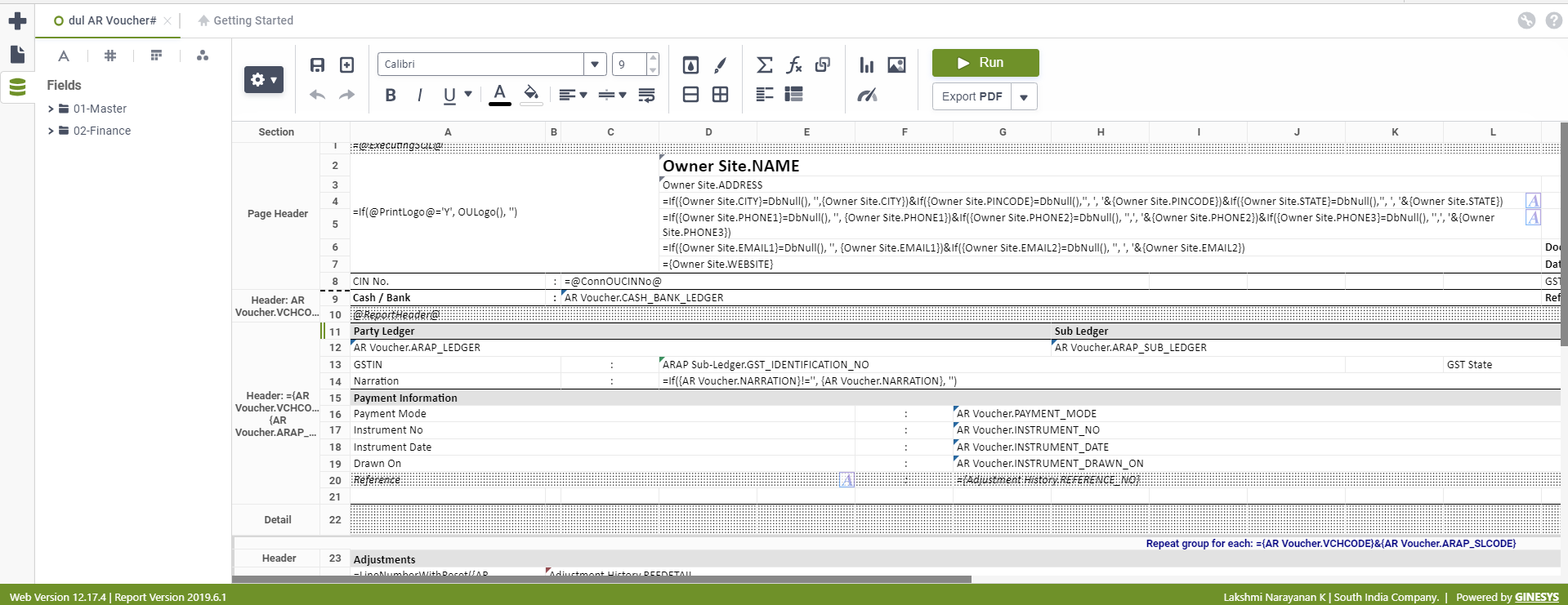Click the Page Header section label
The image size is (1568, 605).
pyautogui.click(x=278, y=214)
